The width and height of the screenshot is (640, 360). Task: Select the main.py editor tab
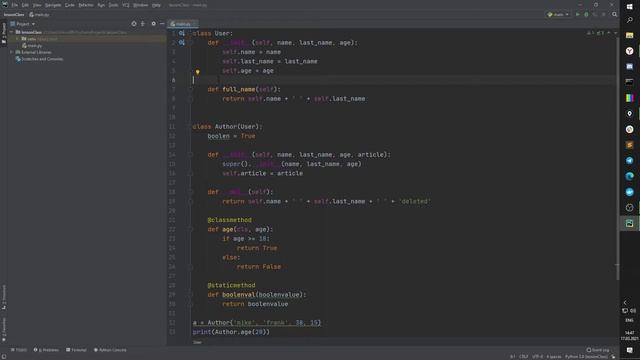(x=183, y=24)
